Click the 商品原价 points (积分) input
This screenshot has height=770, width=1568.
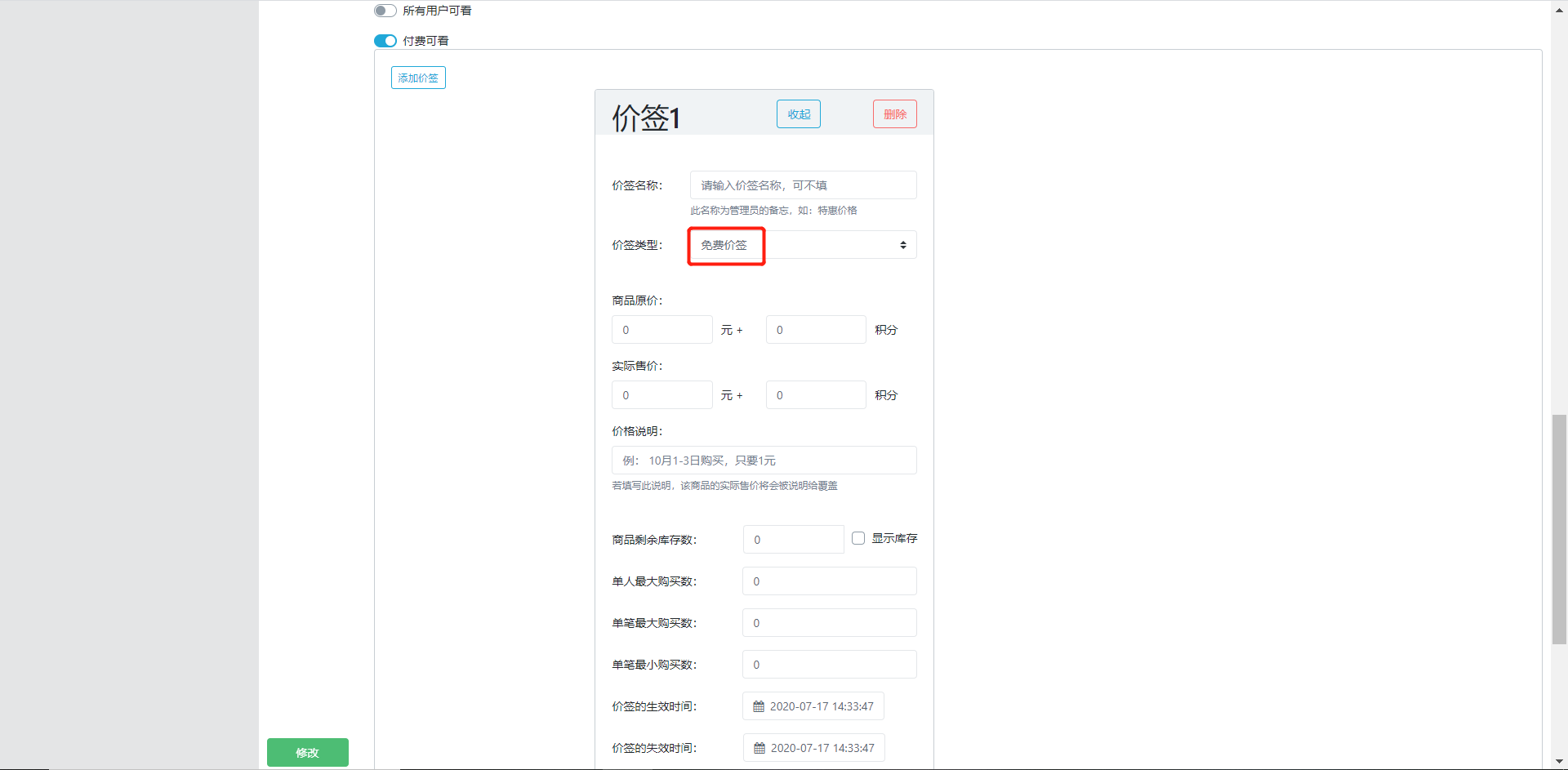(815, 330)
